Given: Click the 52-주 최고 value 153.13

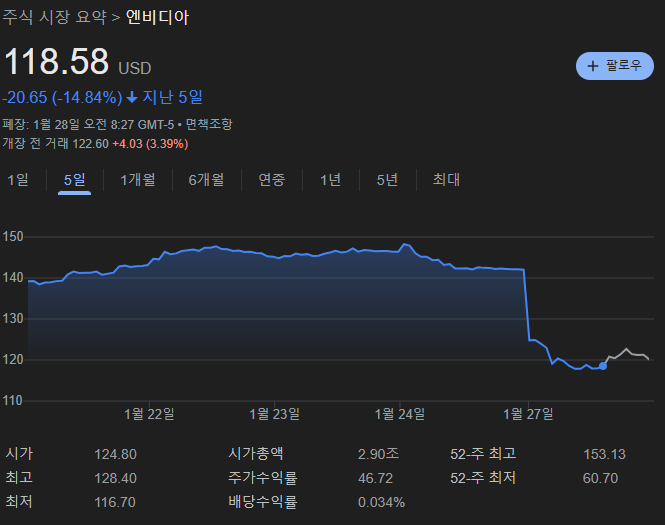Looking at the screenshot, I should pos(604,454).
